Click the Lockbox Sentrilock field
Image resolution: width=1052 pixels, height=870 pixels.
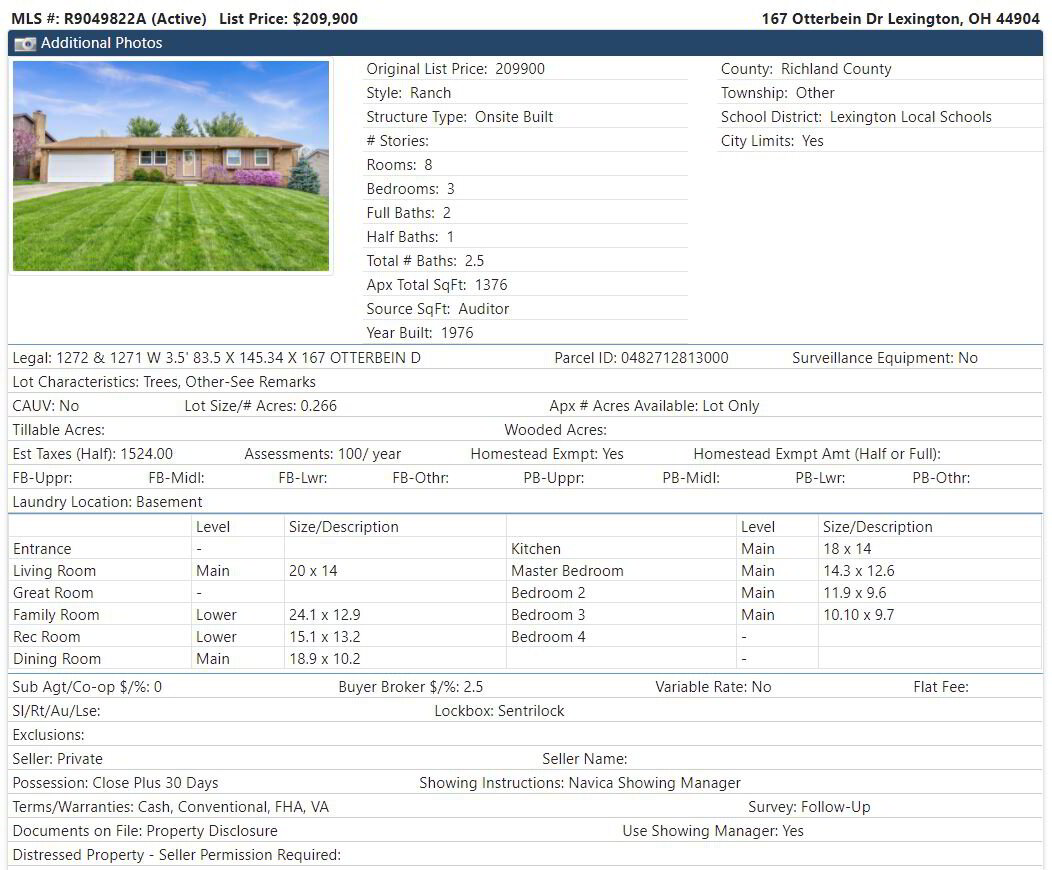(x=499, y=711)
